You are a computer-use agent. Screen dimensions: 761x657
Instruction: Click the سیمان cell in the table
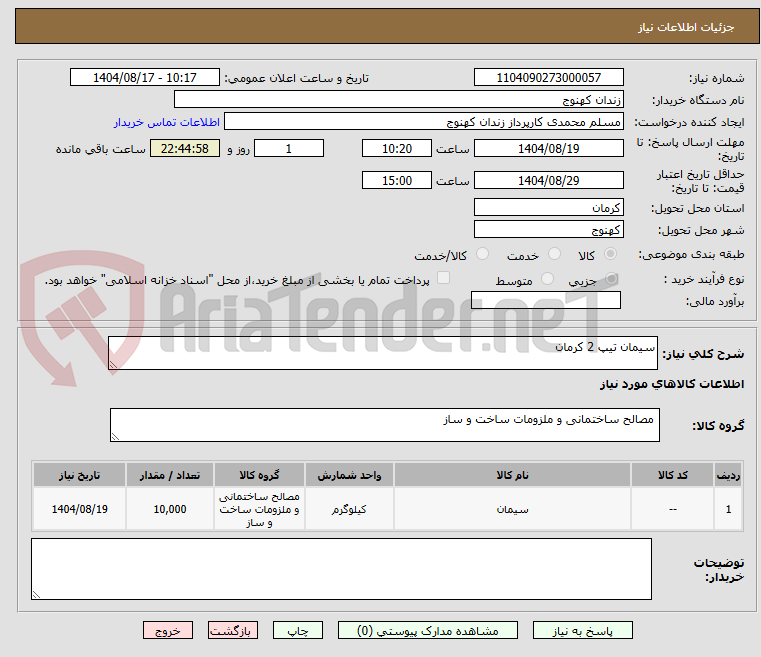coord(512,509)
